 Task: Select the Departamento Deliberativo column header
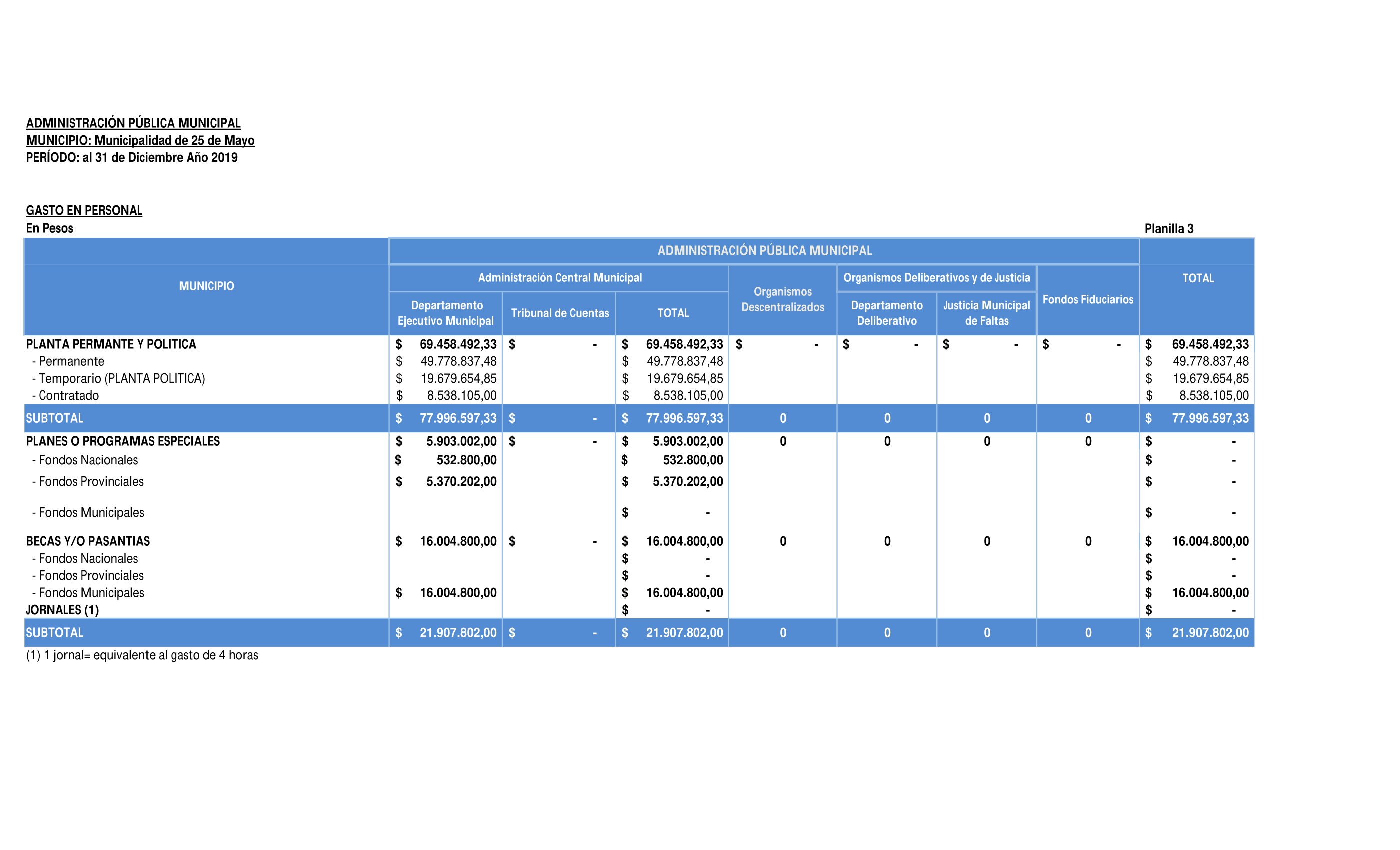tap(886, 313)
